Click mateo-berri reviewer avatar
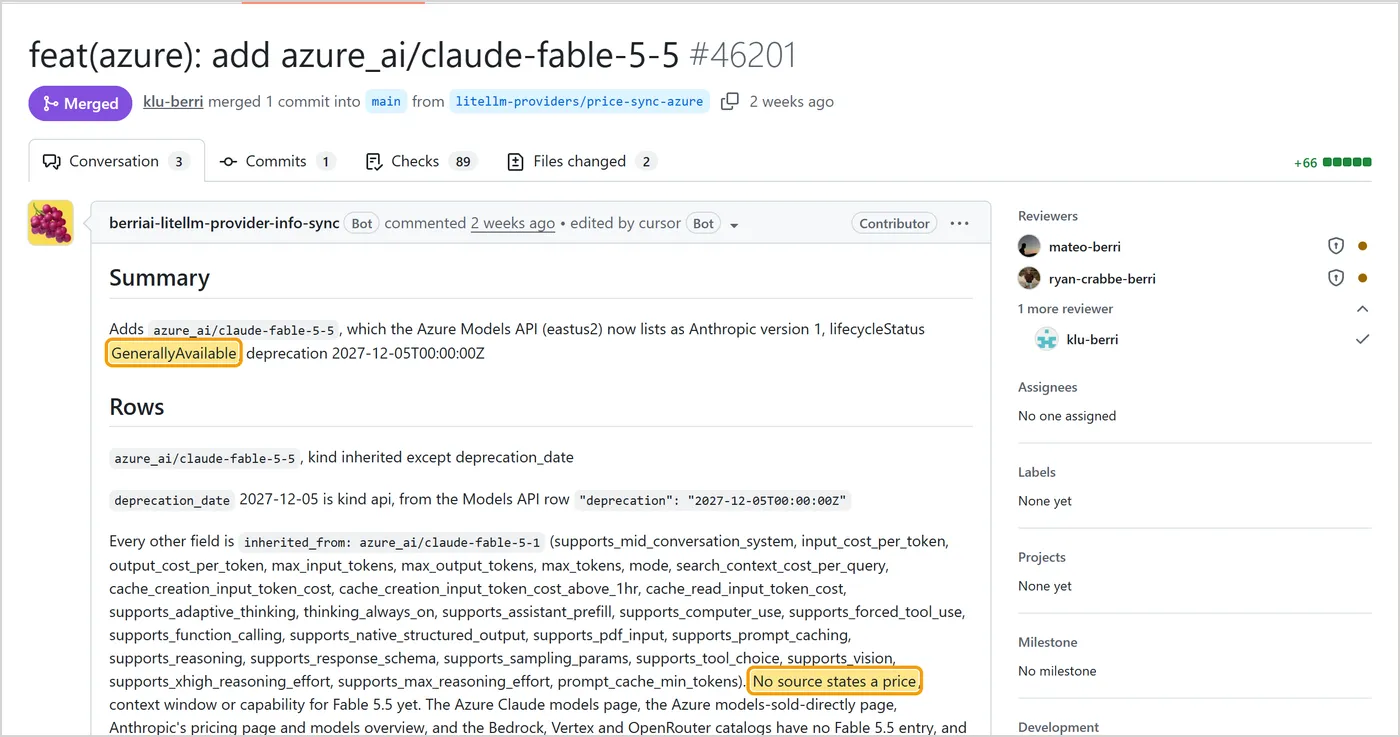1400x737 pixels. click(x=1029, y=246)
